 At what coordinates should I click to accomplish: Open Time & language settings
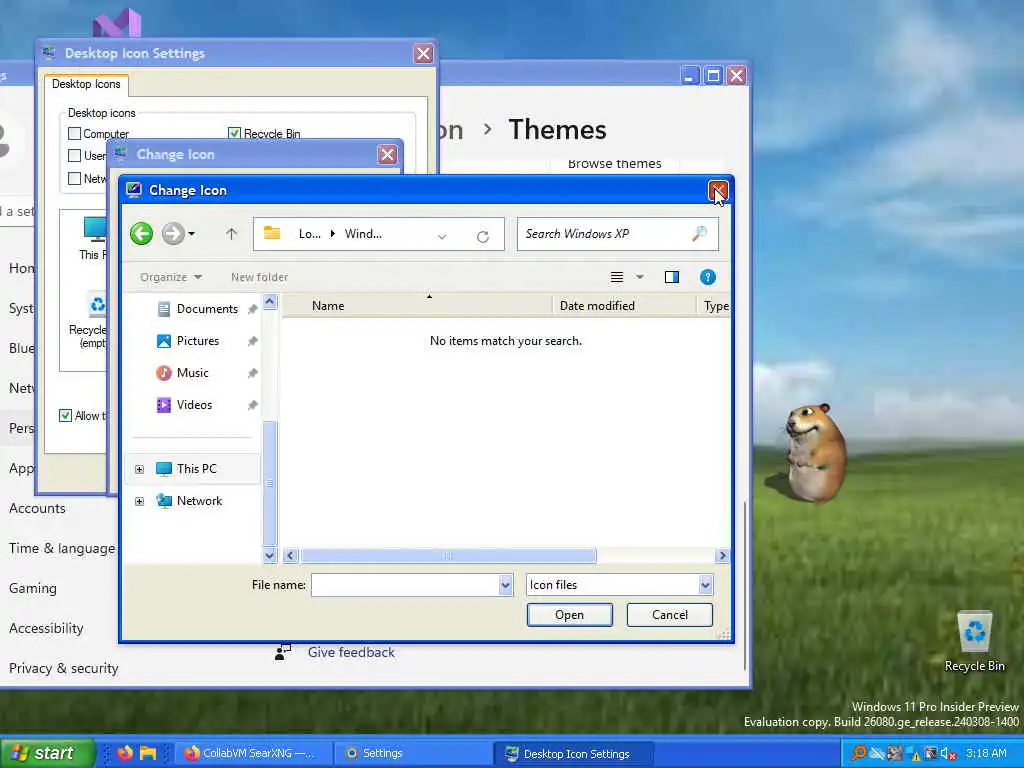point(62,549)
